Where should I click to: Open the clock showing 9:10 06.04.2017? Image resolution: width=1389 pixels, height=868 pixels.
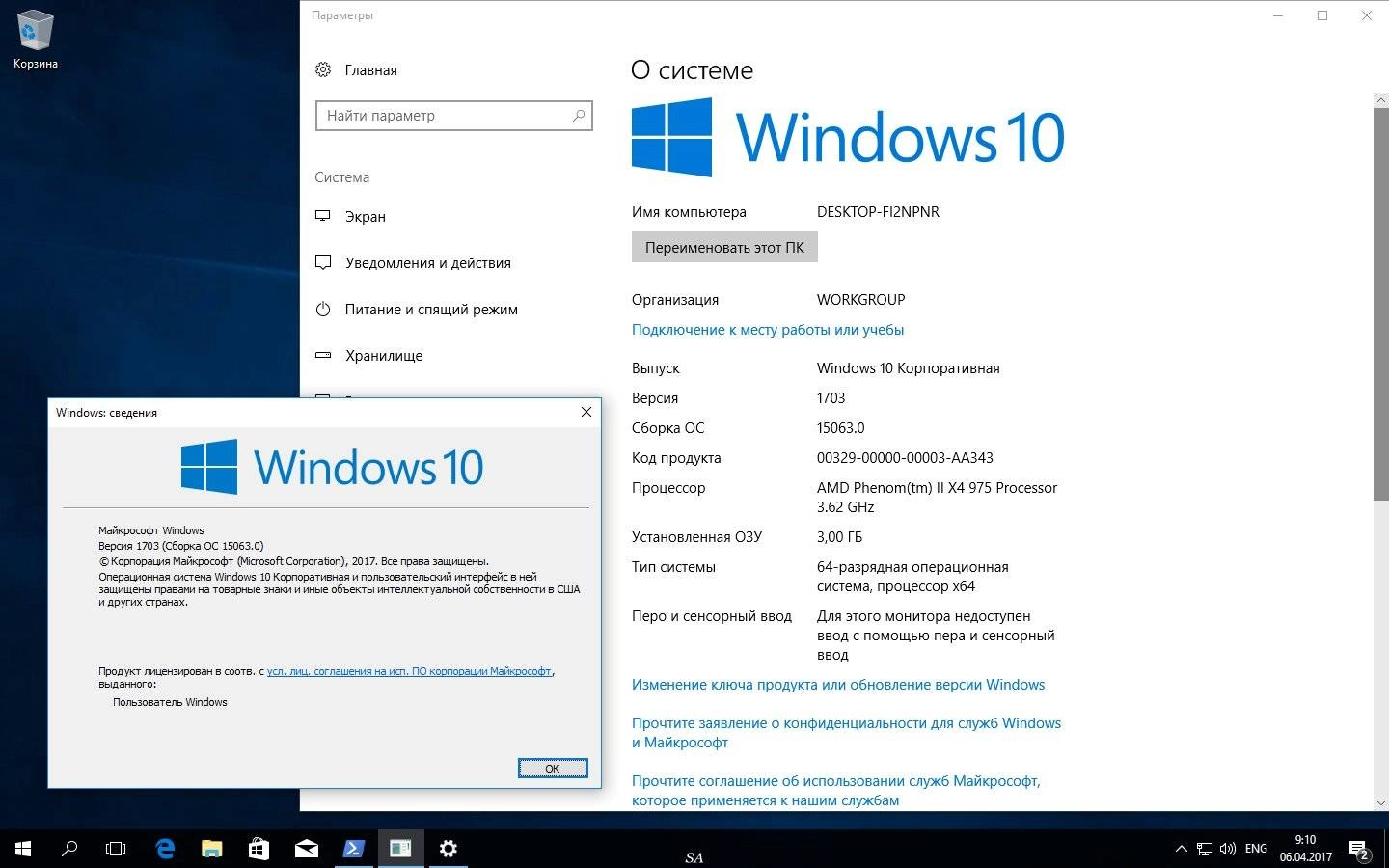pyautogui.click(x=1305, y=849)
